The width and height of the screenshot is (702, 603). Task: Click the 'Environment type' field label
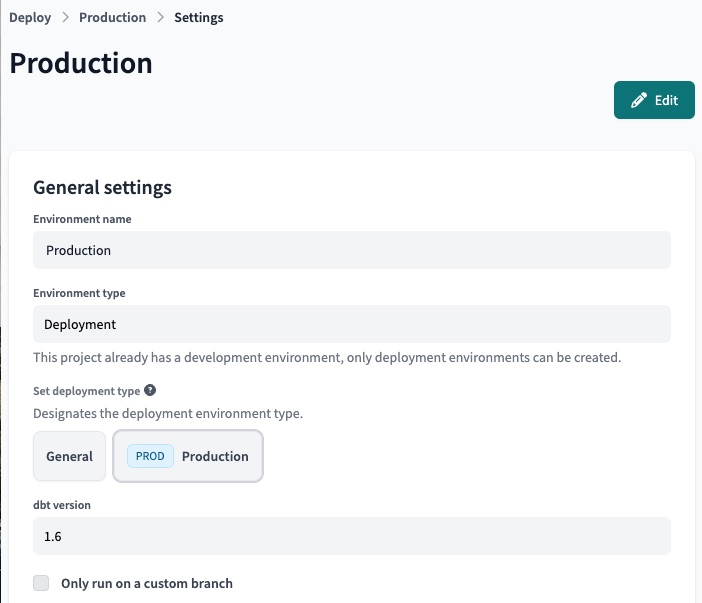click(x=79, y=293)
